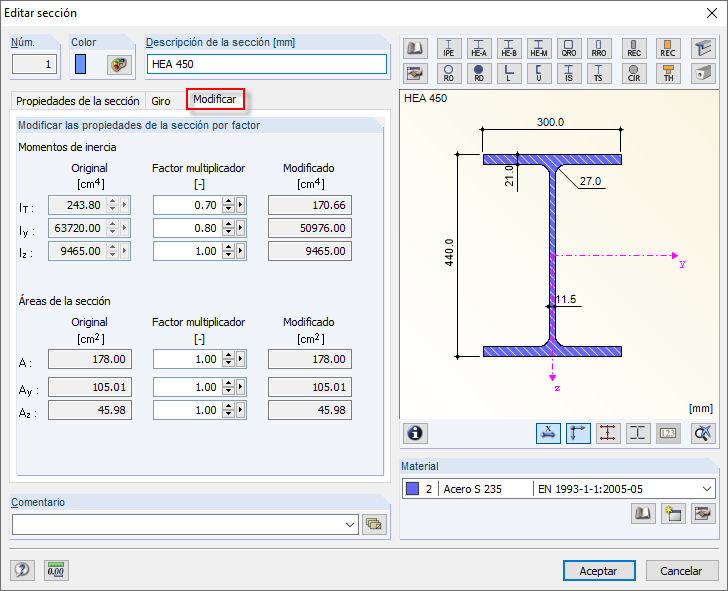Toggle numbering 123 display icon
This screenshot has height=591, width=728.
coord(668,433)
